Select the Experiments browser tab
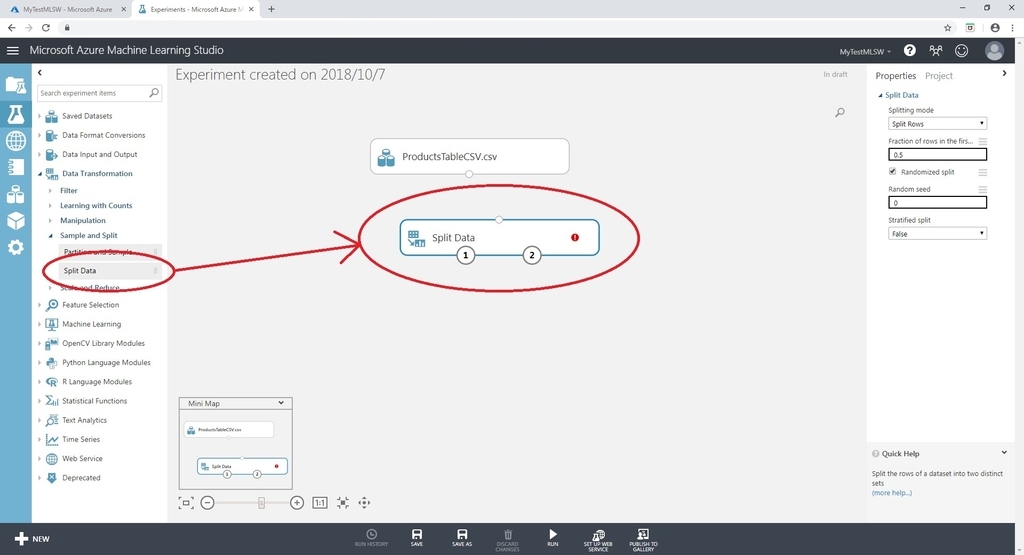 pos(195,9)
